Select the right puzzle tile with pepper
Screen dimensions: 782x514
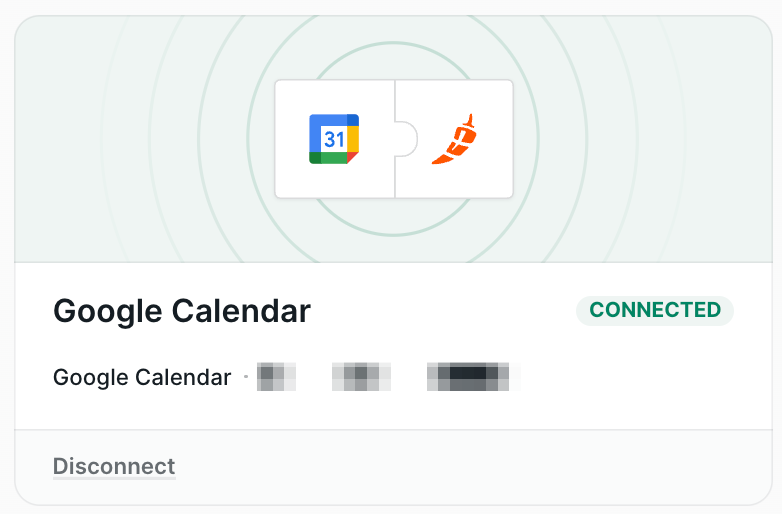click(454, 139)
